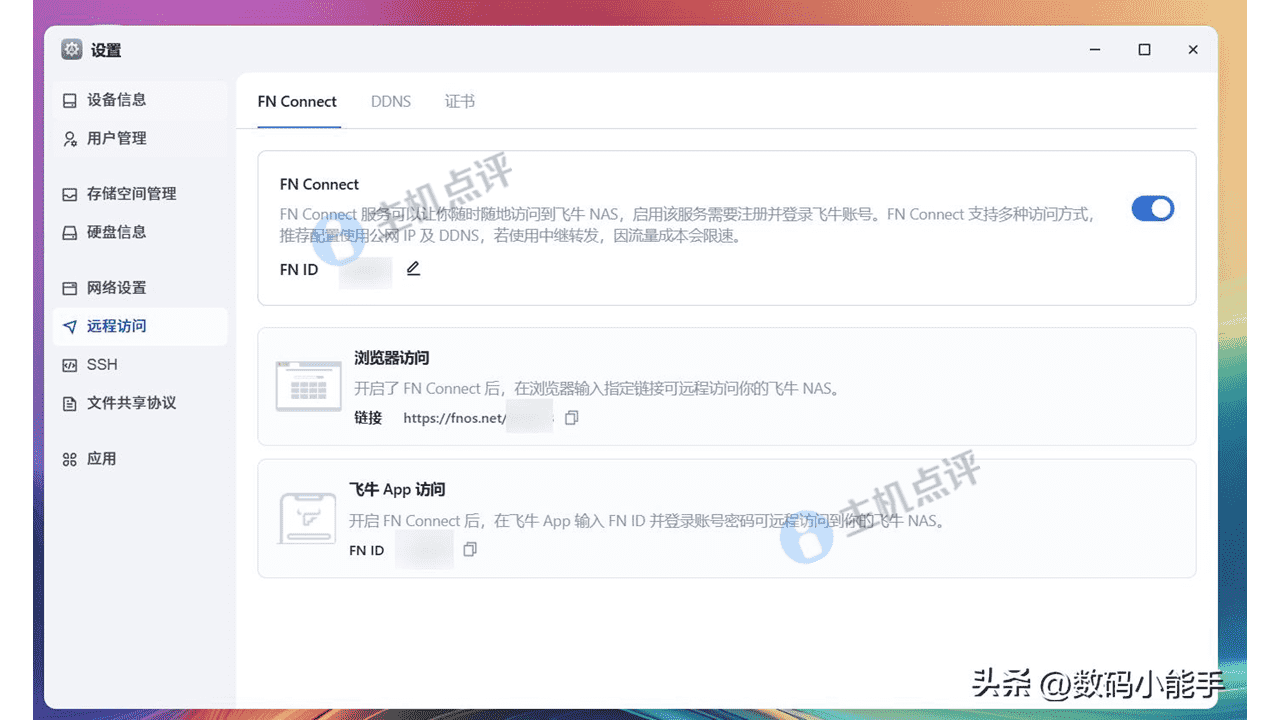
Task: Click the 硬盘信息 disk icon
Action: point(70,233)
